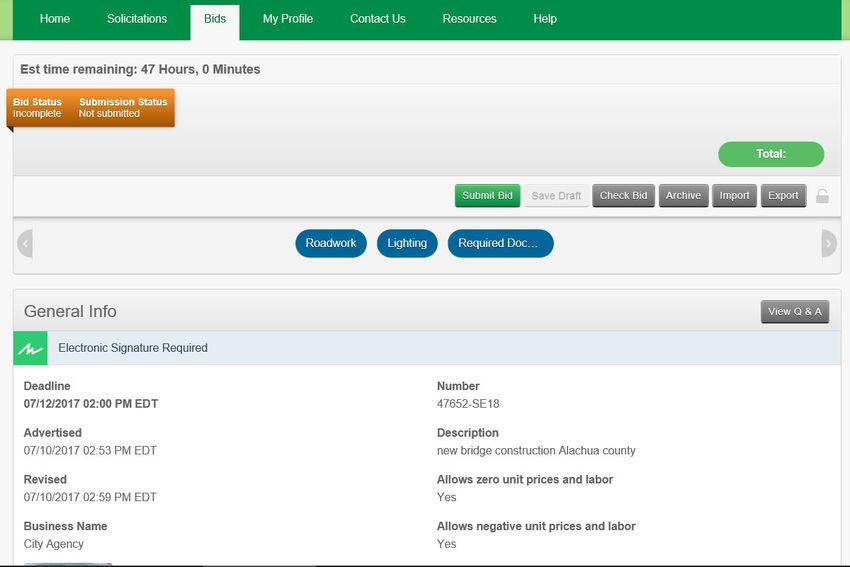Click the Archive button
The width and height of the screenshot is (850, 567).
pyautogui.click(x=684, y=196)
